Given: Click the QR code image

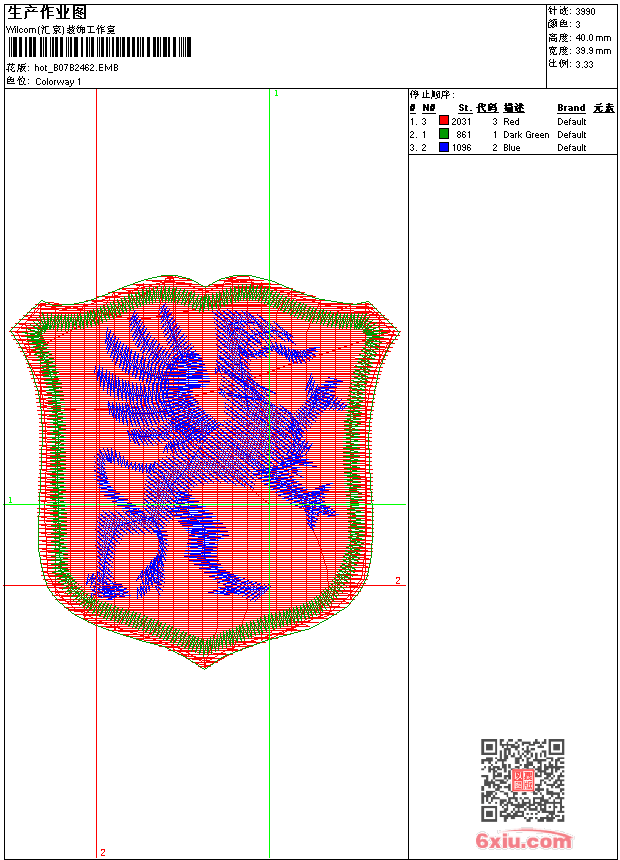Looking at the screenshot, I should coord(523,780).
